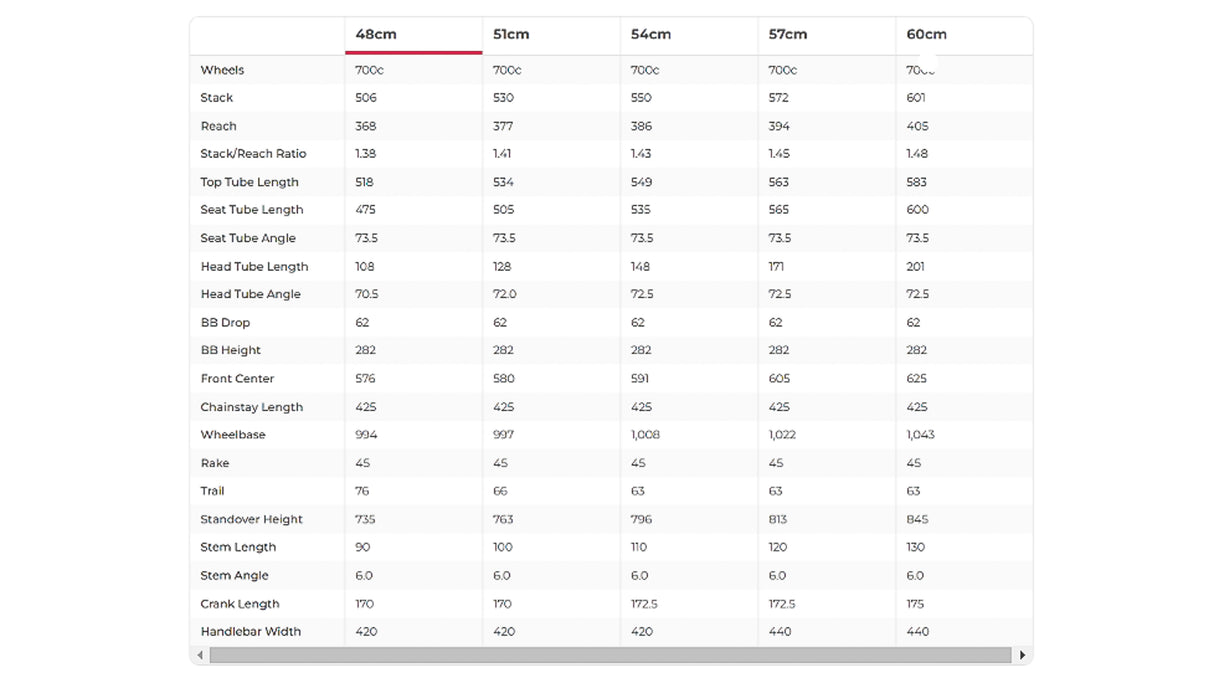This screenshot has width=1214, height=683.
Task: Click the 172.5 crank length for 54cm
Action: pos(645,604)
